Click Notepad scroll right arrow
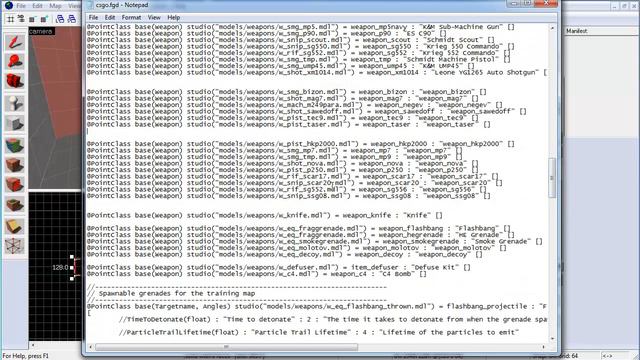 pos(544,347)
